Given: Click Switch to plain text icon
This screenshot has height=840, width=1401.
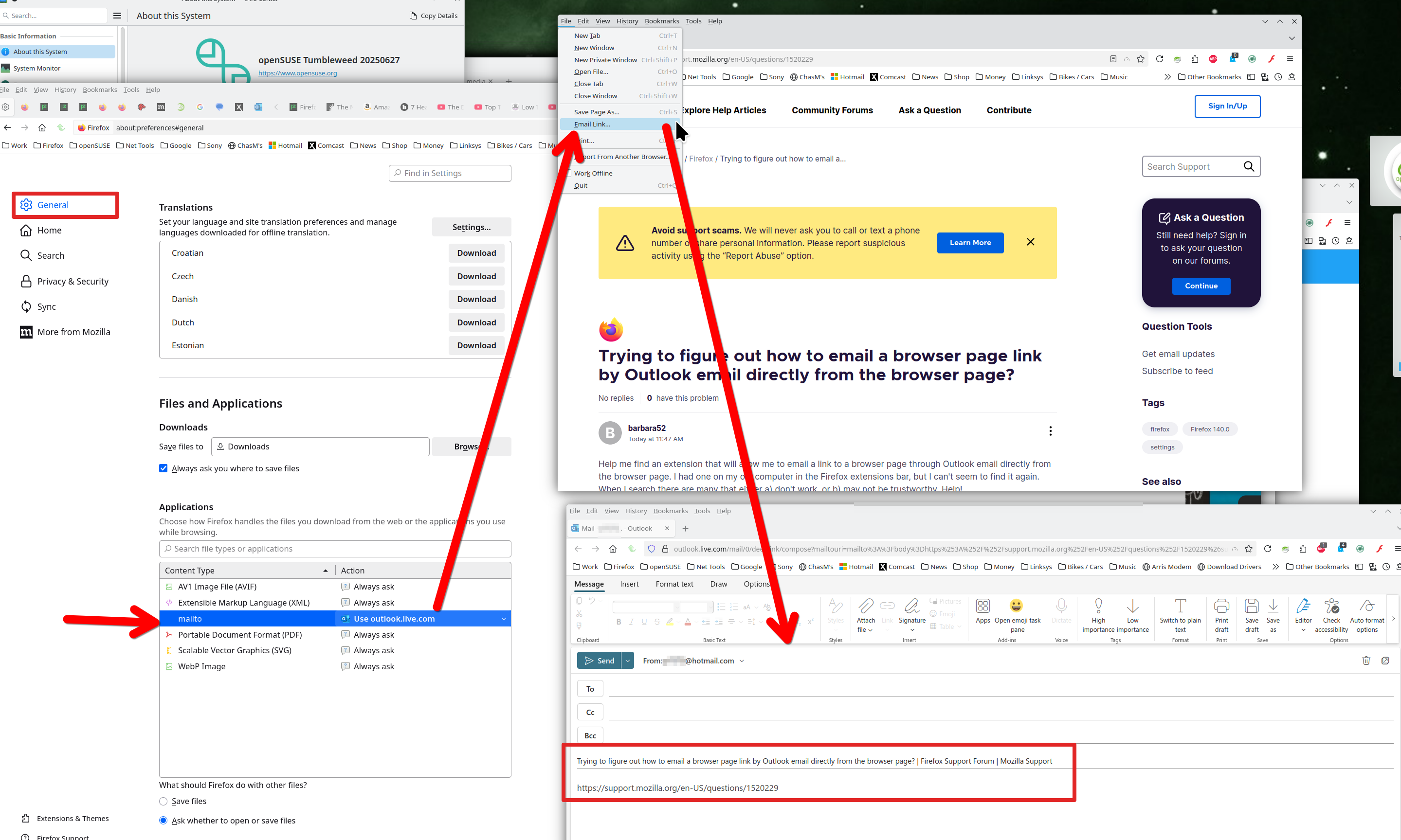Looking at the screenshot, I should (1180, 606).
